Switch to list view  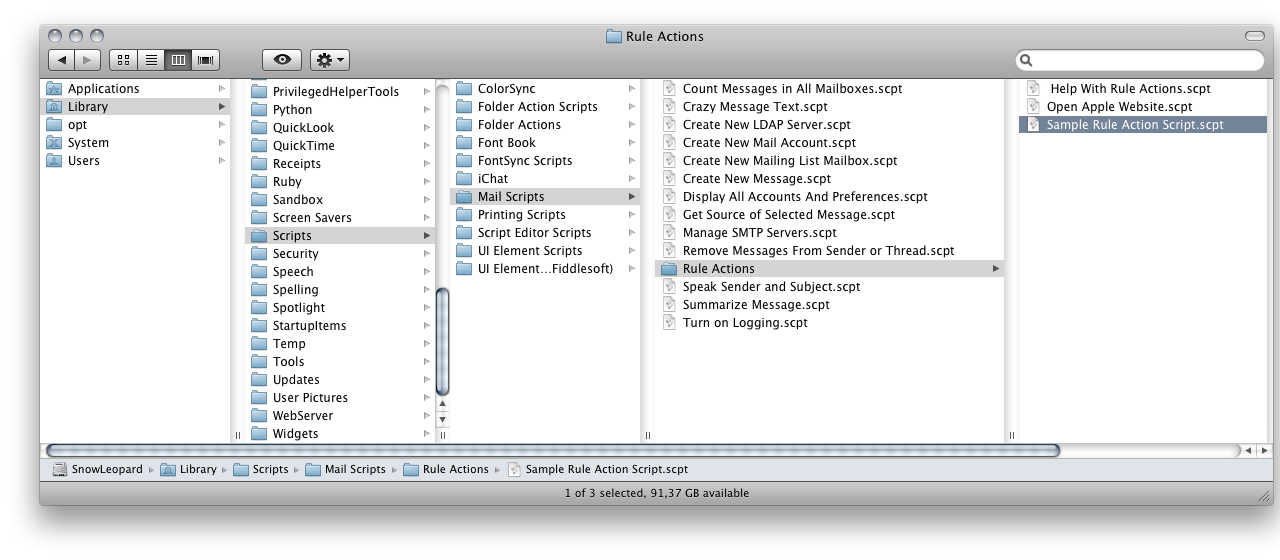pos(151,60)
